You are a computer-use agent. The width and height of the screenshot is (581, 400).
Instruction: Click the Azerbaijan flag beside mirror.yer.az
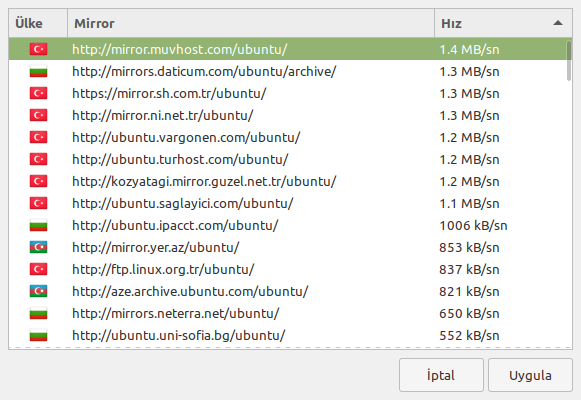click(x=39, y=247)
